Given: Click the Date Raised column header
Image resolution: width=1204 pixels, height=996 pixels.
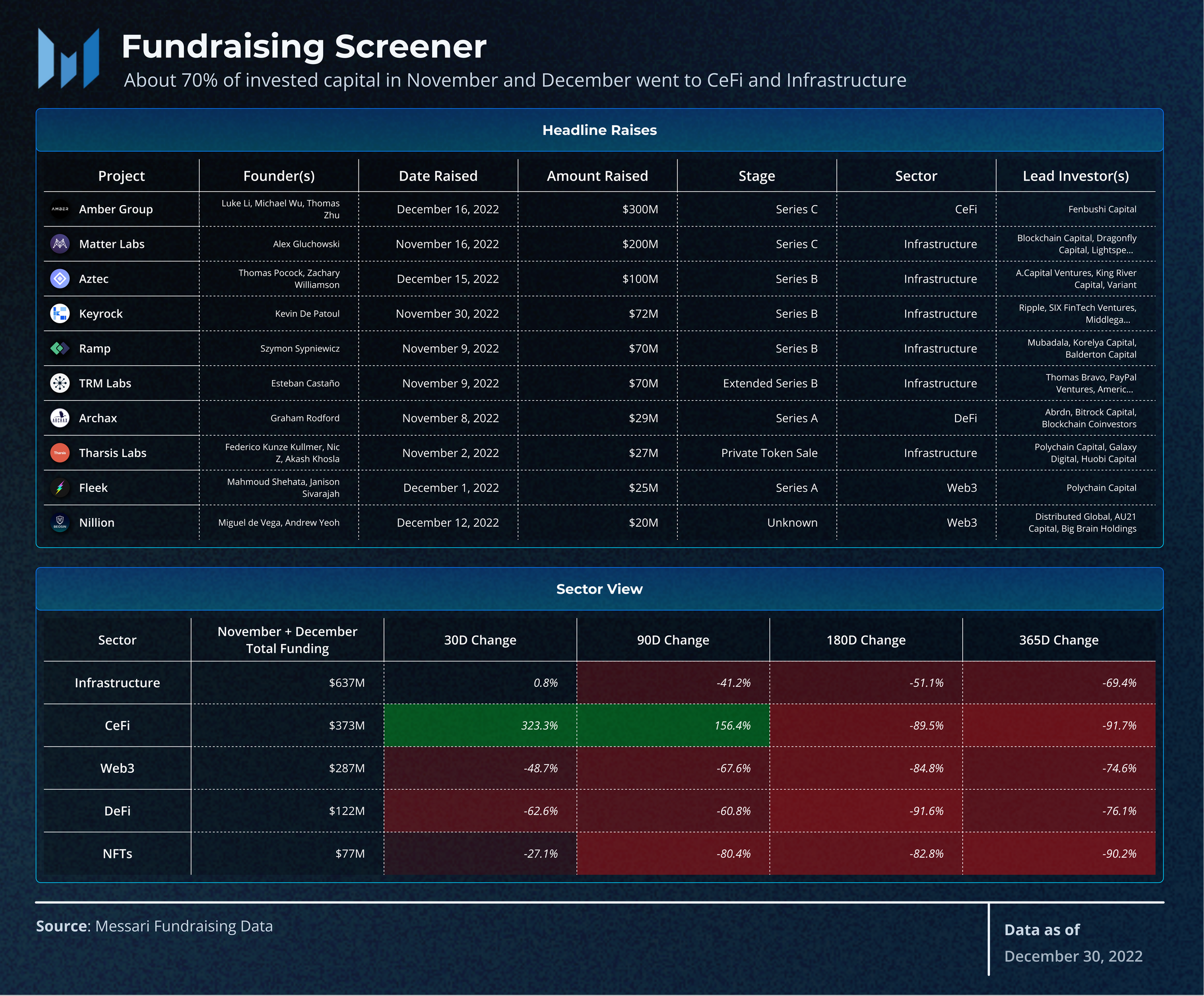Looking at the screenshot, I should 438,176.
